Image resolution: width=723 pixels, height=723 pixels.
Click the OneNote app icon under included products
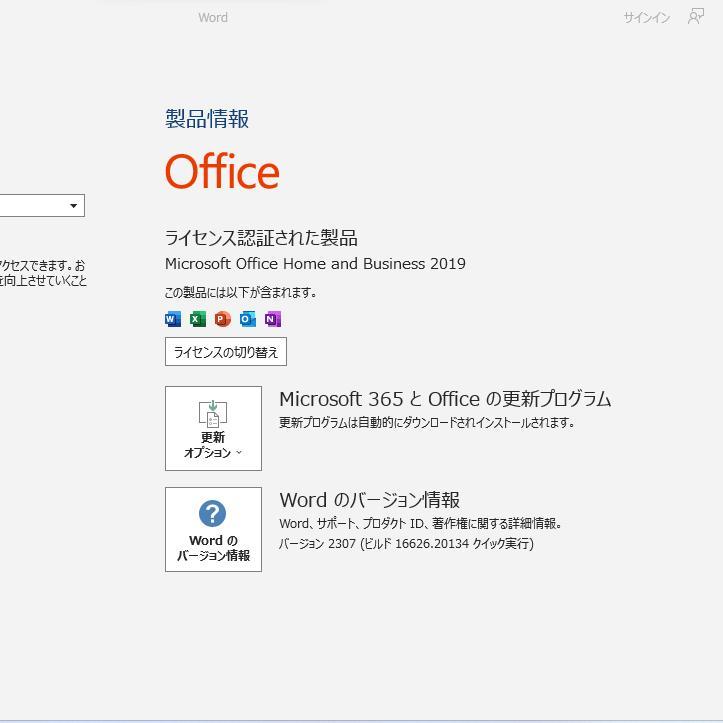tap(273, 319)
